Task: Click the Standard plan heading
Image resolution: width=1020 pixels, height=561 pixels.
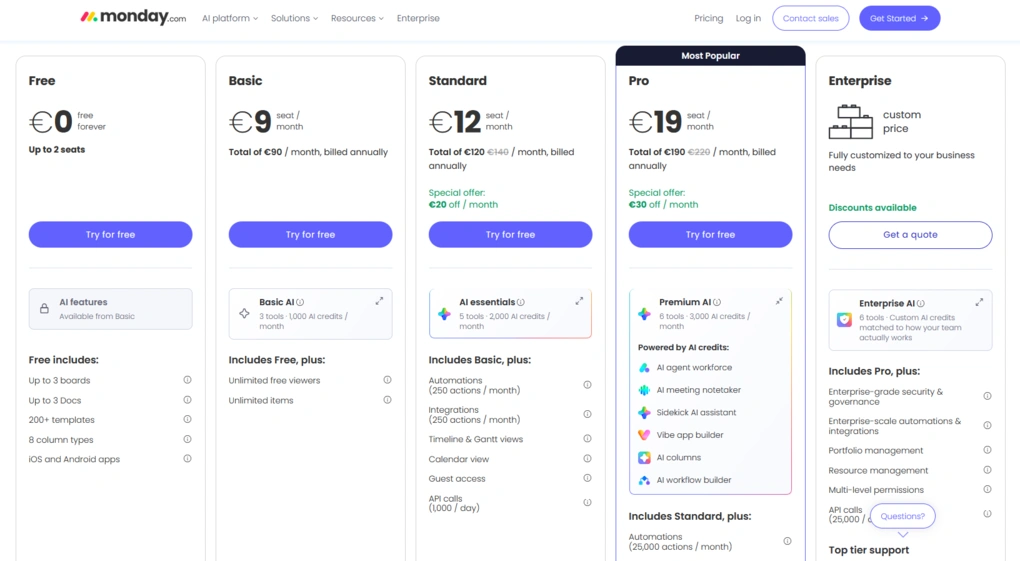Action: tap(457, 81)
